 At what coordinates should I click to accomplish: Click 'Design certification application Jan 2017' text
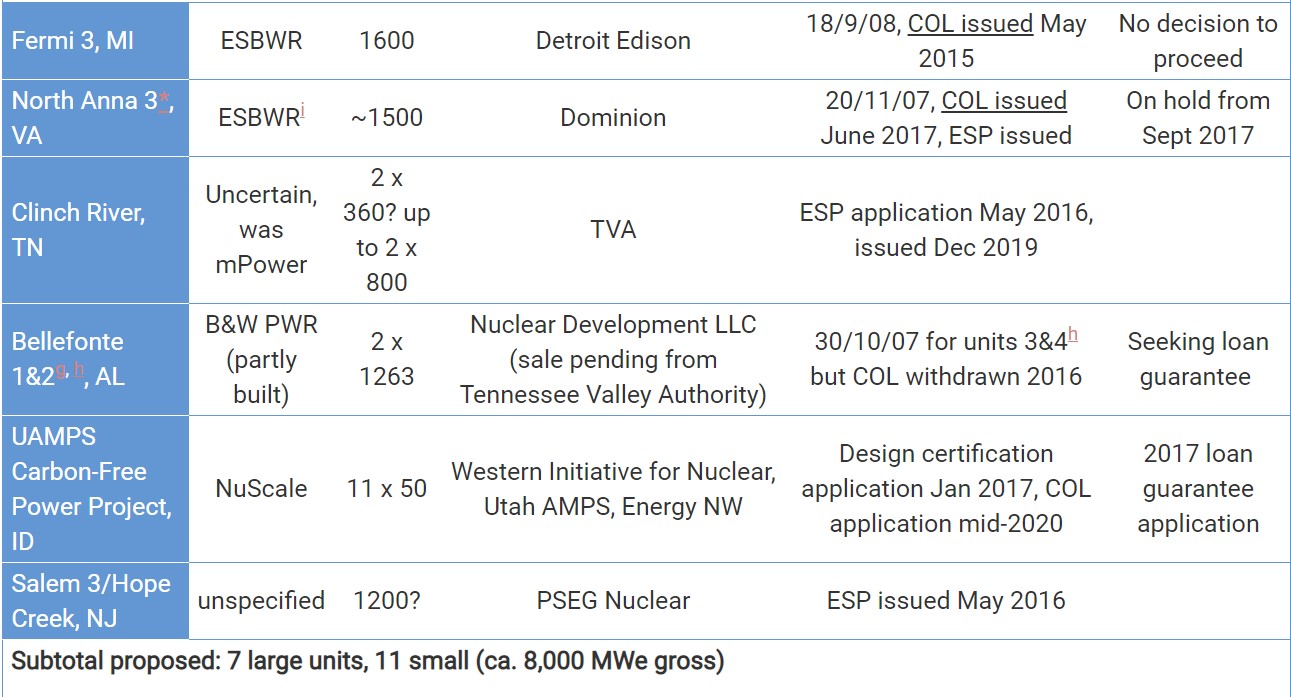click(946, 471)
